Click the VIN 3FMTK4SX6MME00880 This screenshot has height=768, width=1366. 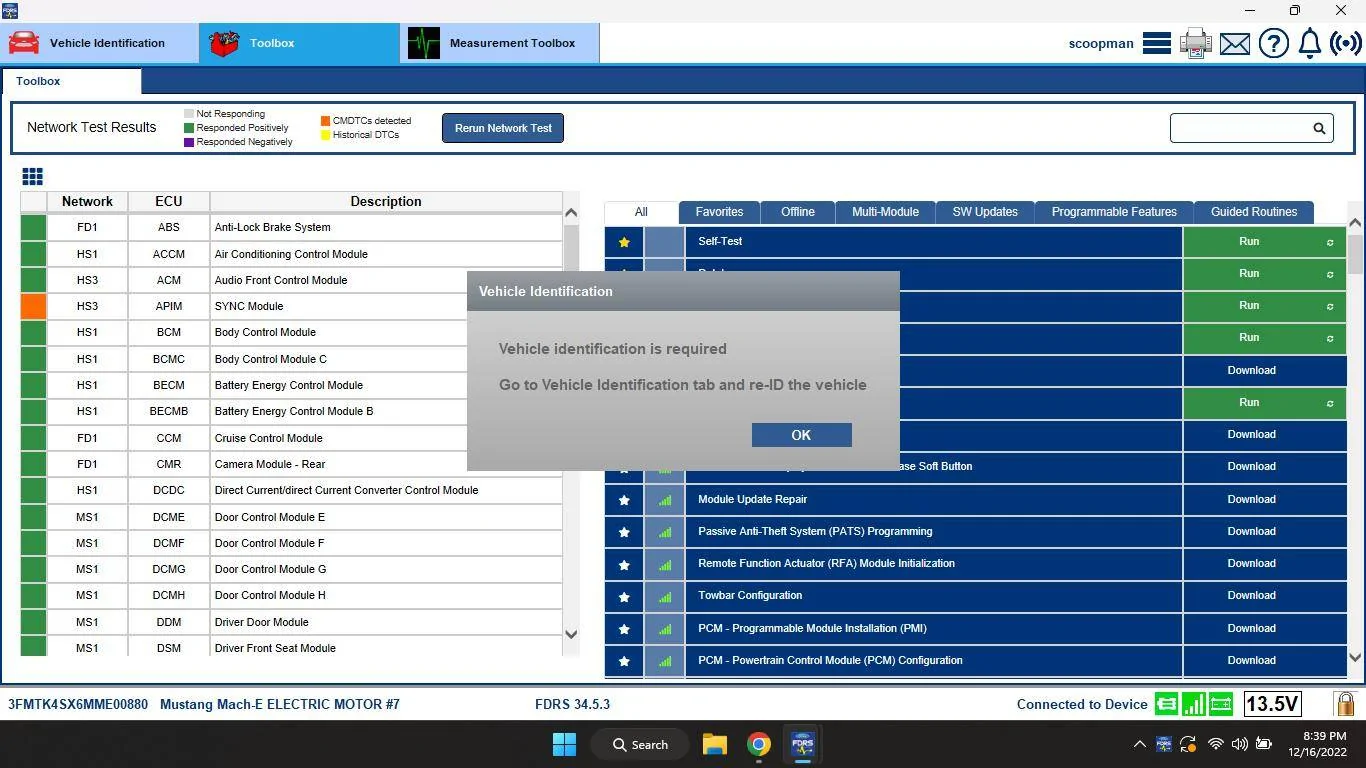78,704
